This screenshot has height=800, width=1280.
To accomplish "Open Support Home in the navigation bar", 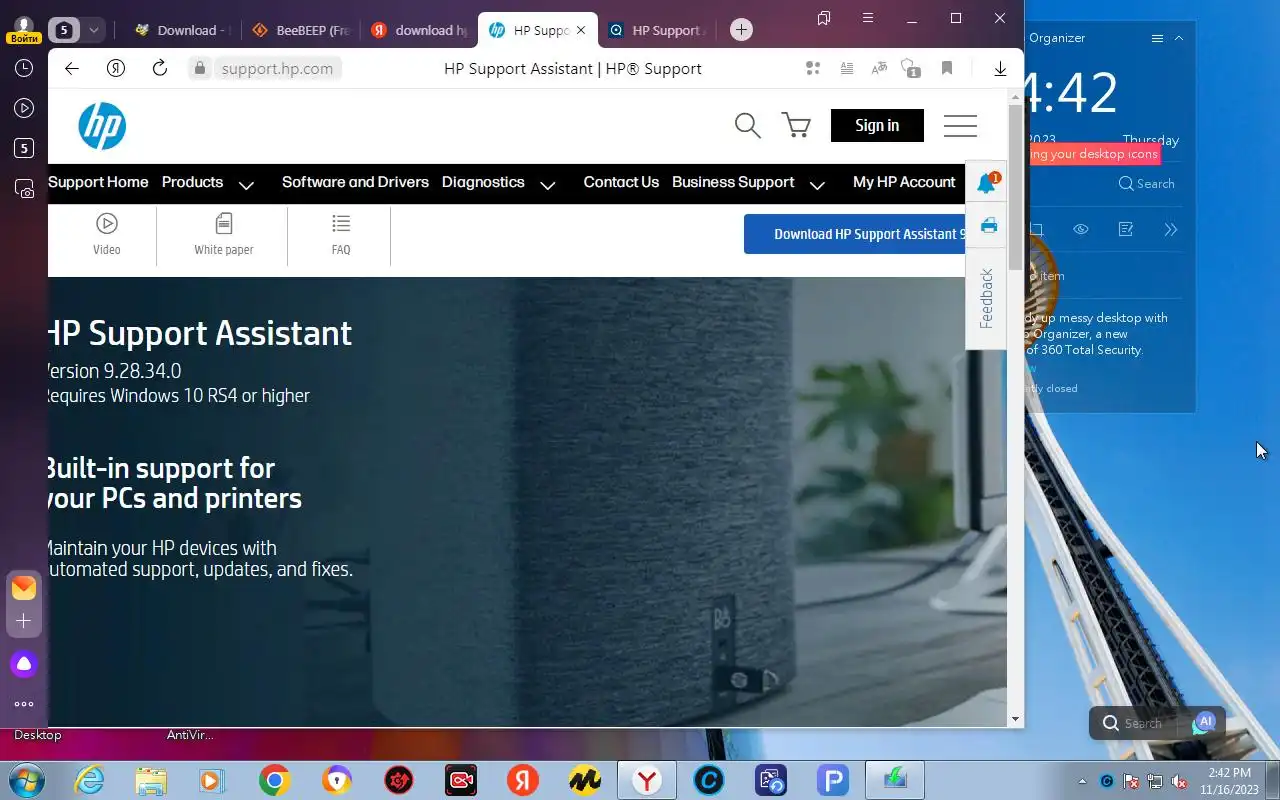I will 98,182.
